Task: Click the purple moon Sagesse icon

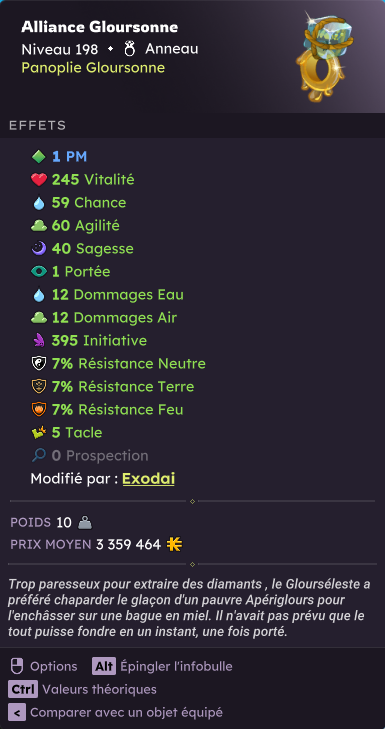Action: tap(39, 249)
